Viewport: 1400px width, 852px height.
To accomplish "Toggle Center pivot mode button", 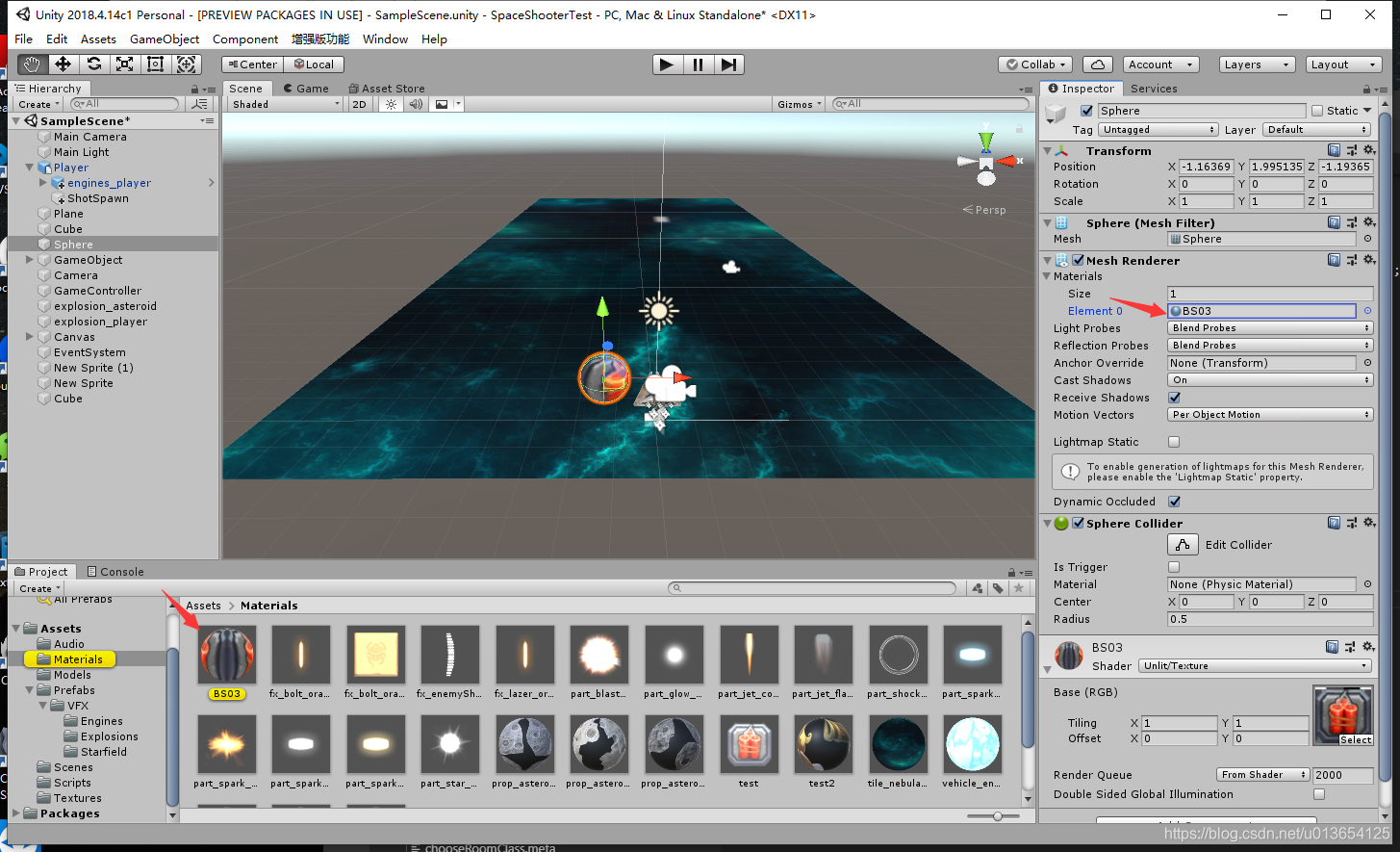I will tap(252, 65).
